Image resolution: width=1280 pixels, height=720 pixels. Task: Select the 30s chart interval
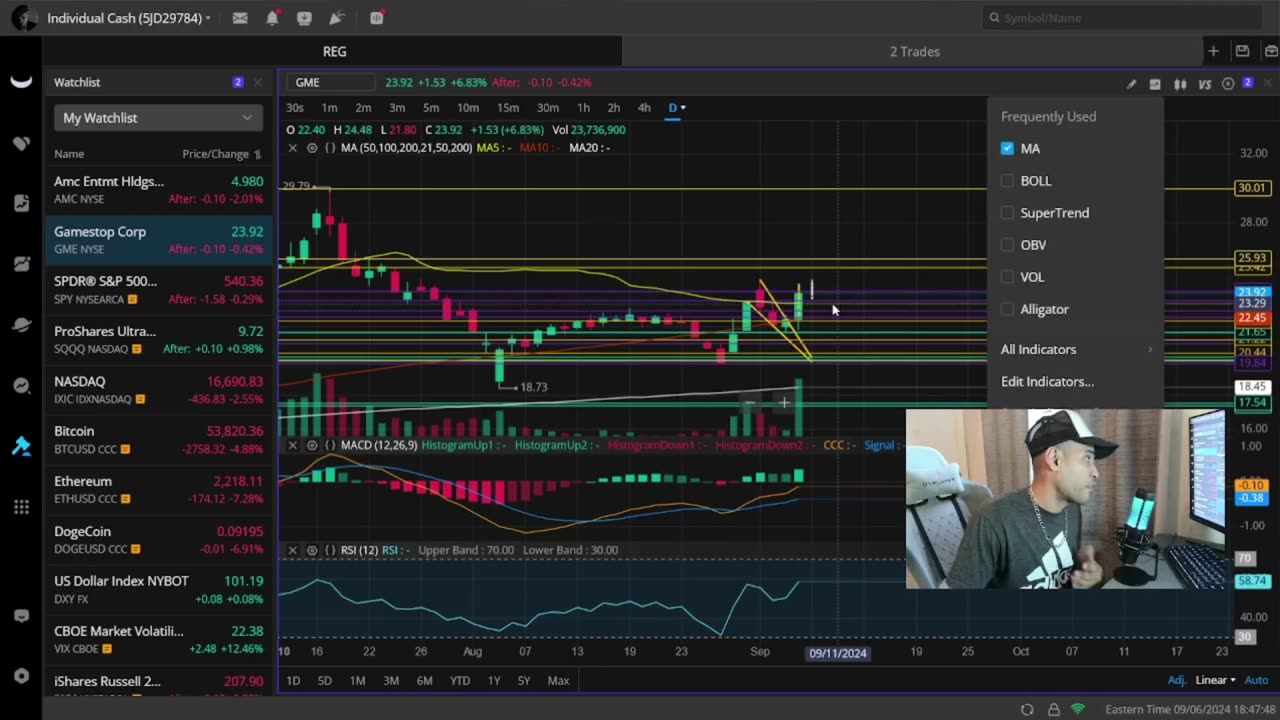tap(295, 107)
